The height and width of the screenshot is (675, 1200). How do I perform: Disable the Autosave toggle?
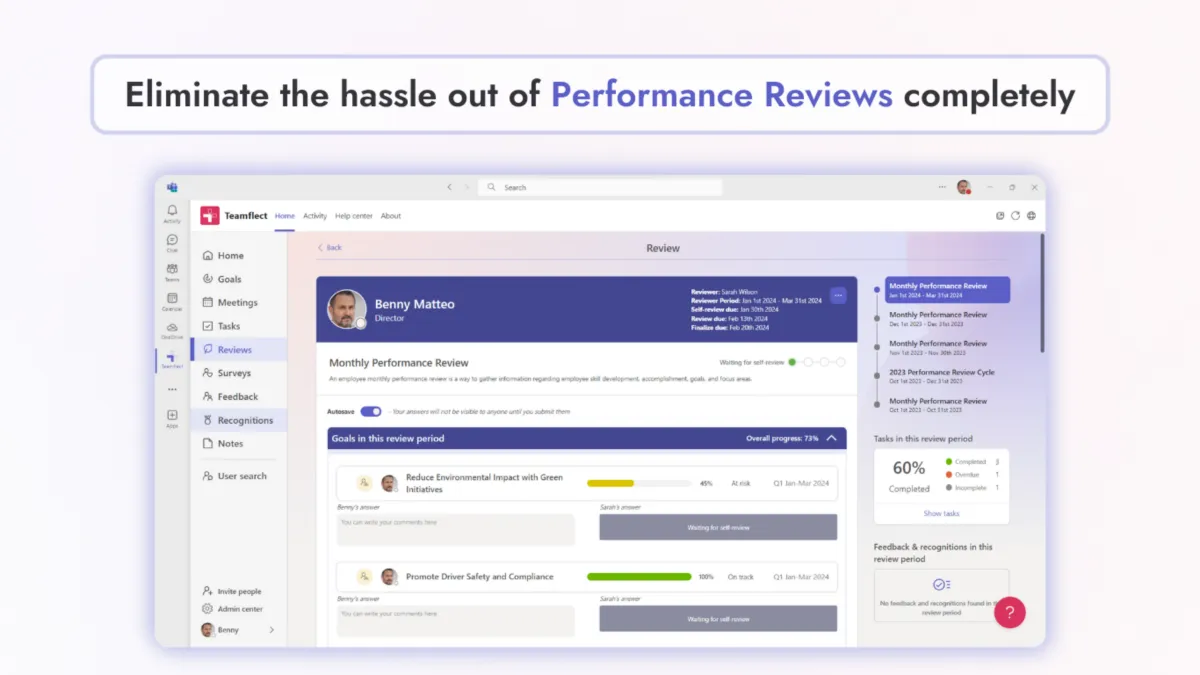point(370,411)
